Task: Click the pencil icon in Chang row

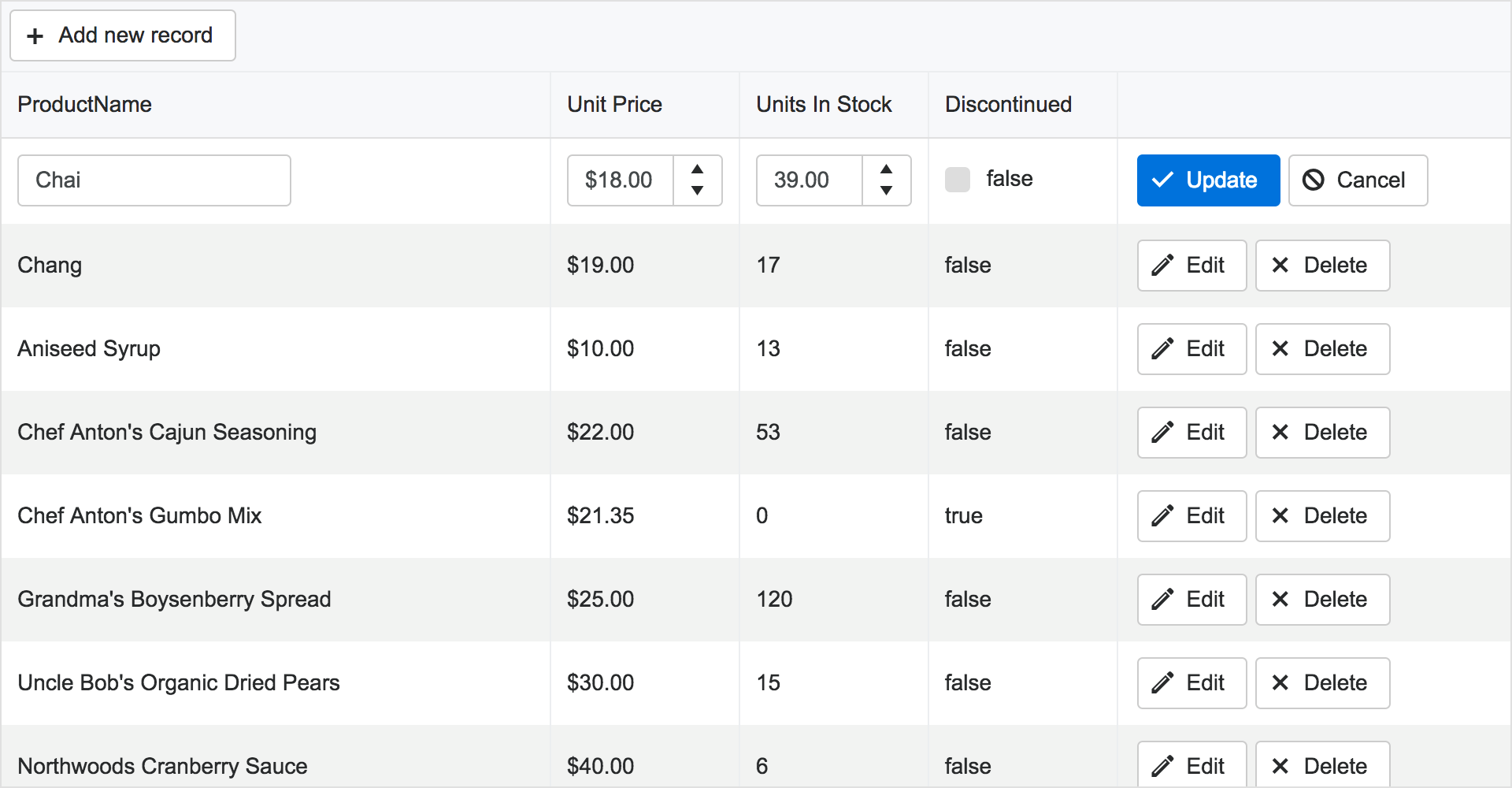Action: point(1162,266)
